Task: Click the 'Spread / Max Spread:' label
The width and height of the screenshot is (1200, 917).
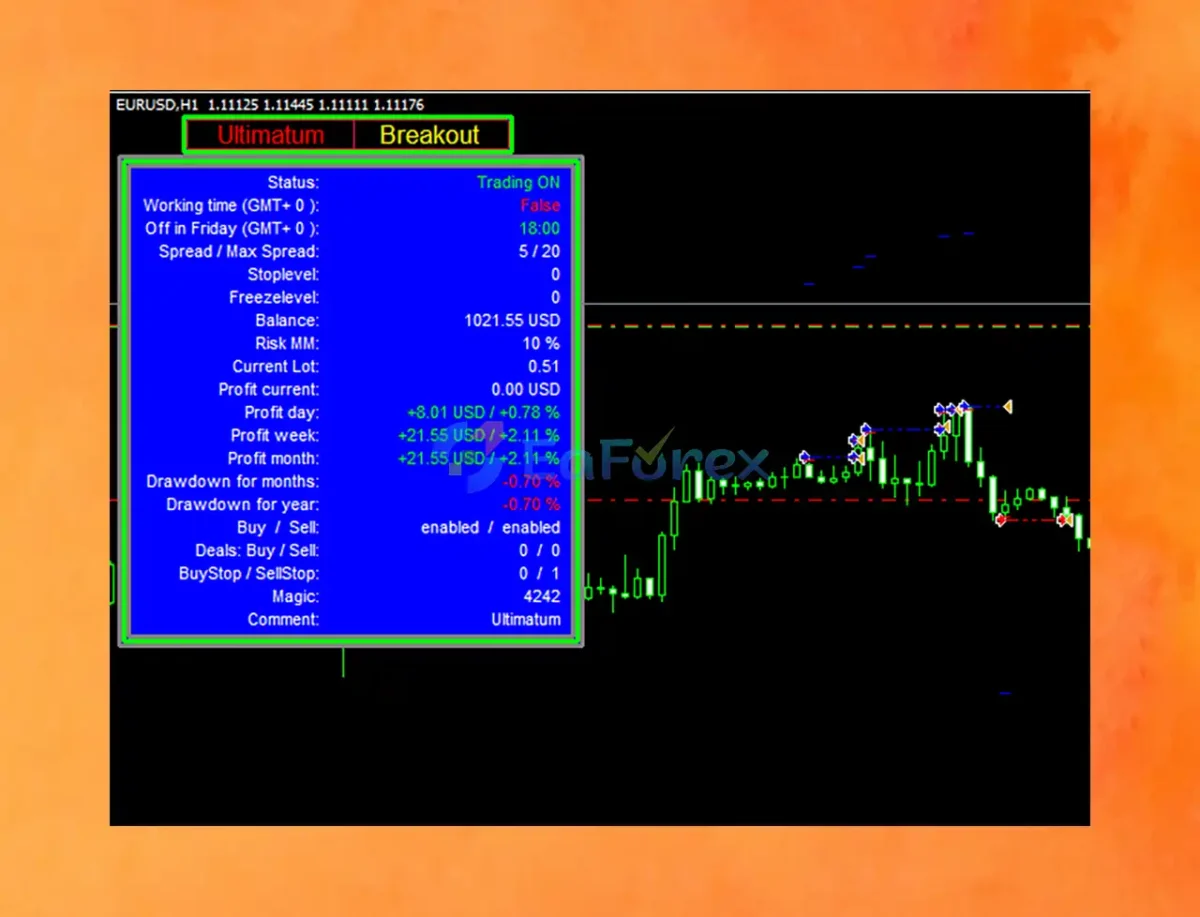Action: click(x=239, y=251)
